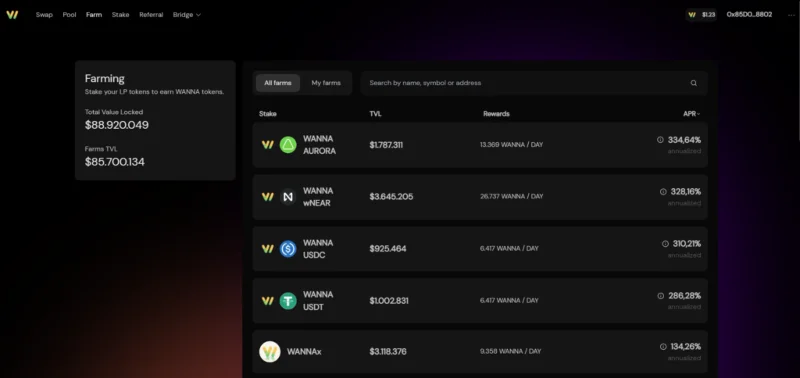Click the magnifier search icon

(x=693, y=83)
